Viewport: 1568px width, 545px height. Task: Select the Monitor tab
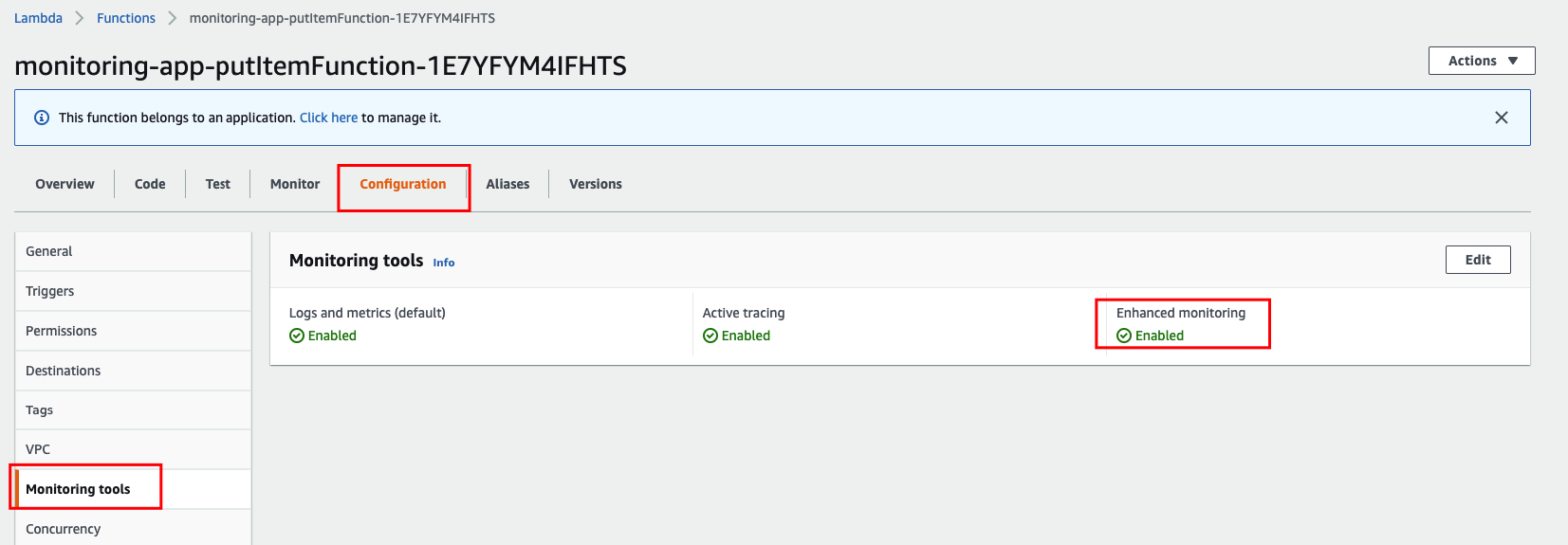coord(295,184)
